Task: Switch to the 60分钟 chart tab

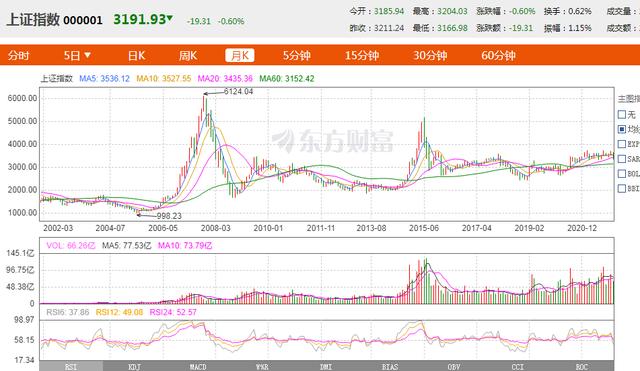Action: 498,56
